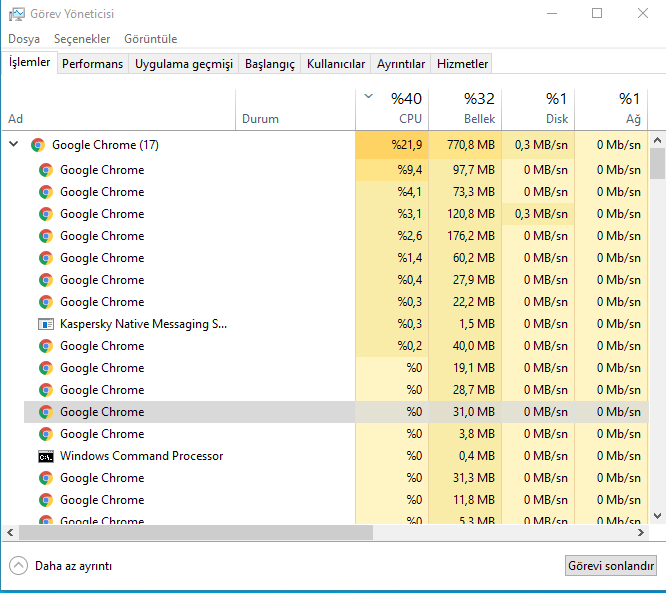Click the vertical scrollbar down arrow
This screenshot has height=593, width=666.
tap(657, 516)
